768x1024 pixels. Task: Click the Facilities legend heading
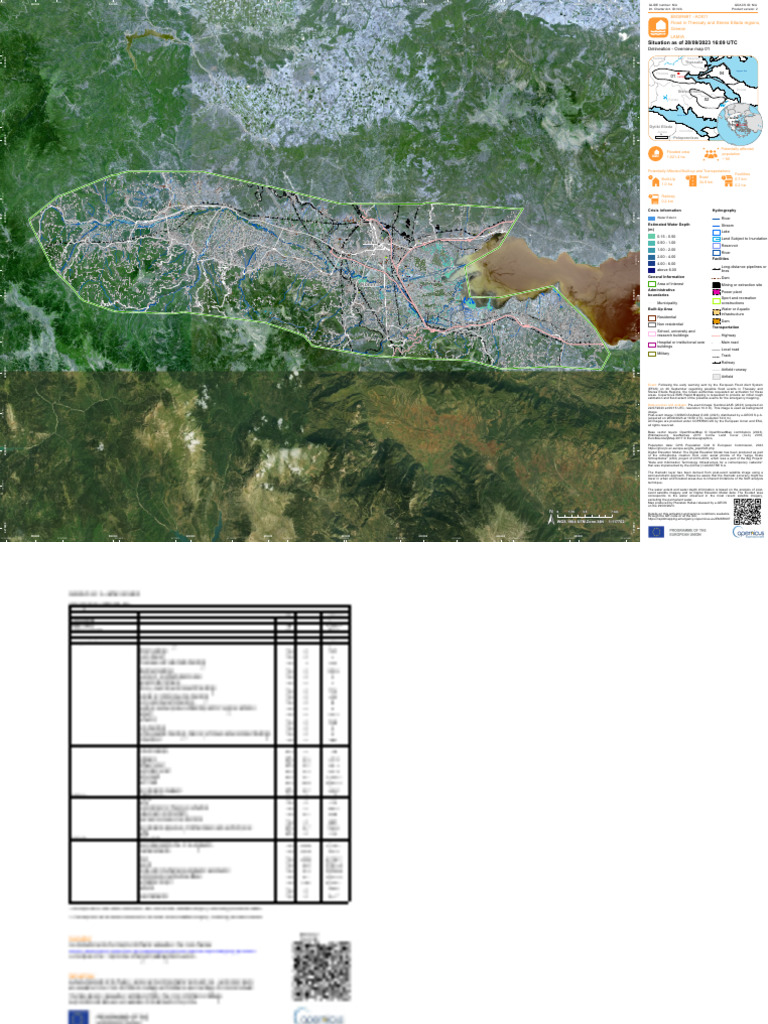pyautogui.click(x=720, y=259)
